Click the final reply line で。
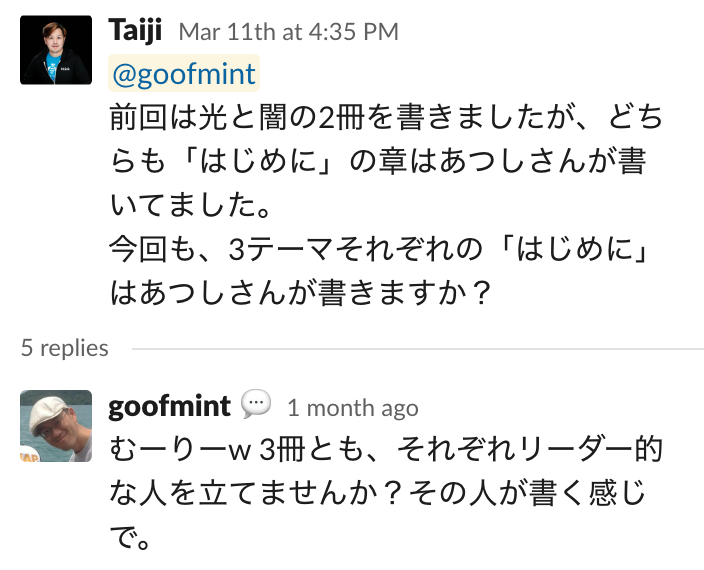Image resolution: width=704 pixels, height=570 pixels. [130, 538]
